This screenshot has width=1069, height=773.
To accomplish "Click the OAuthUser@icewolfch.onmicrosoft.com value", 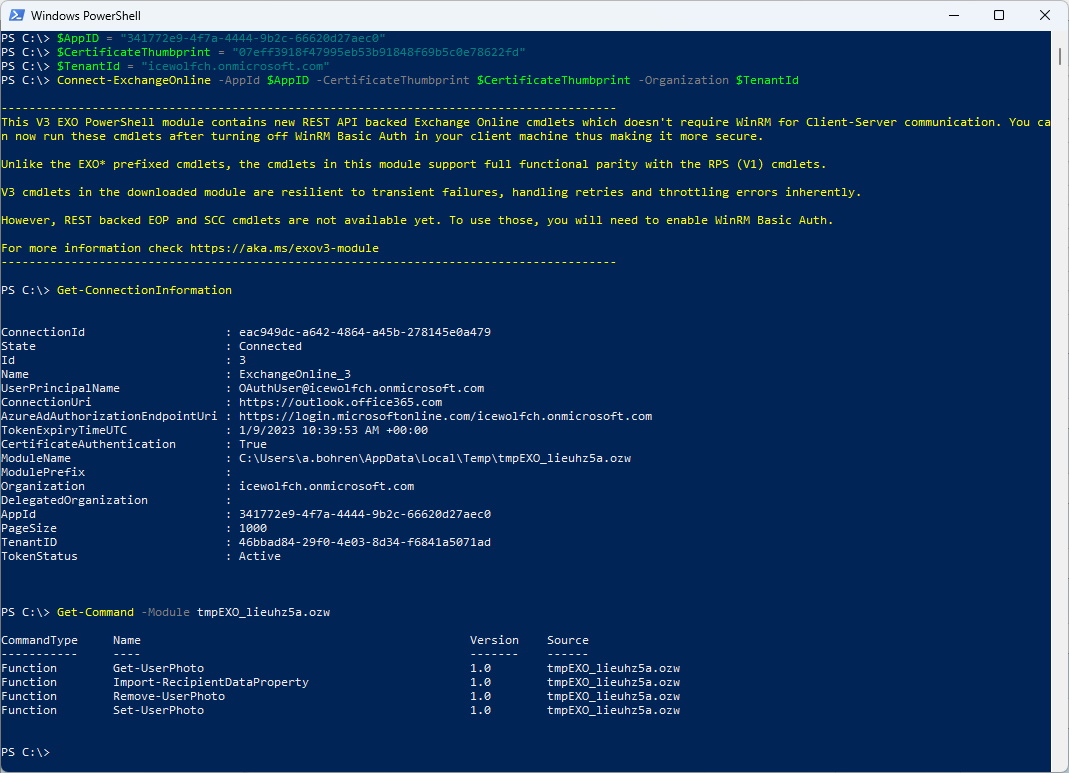I will (x=361, y=388).
